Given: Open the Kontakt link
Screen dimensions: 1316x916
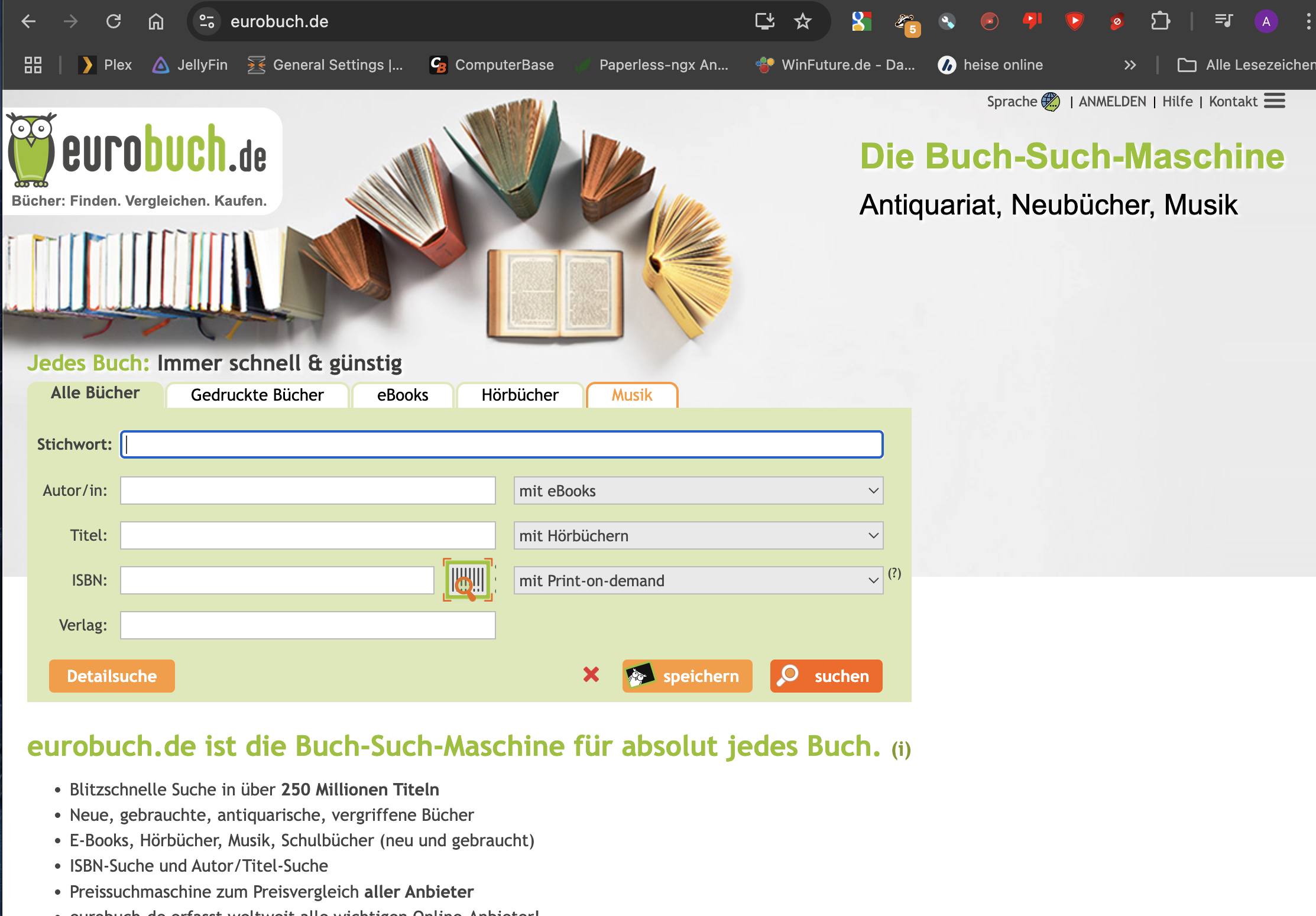Looking at the screenshot, I should [1233, 102].
